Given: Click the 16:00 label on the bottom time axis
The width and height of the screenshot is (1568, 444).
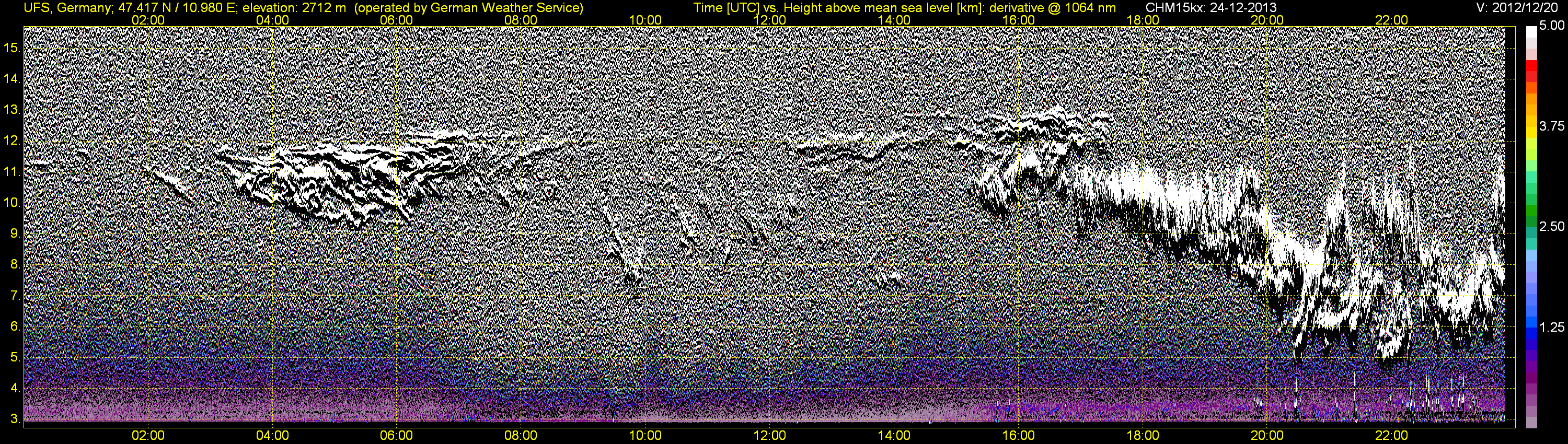Looking at the screenshot, I should [1018, 436].
